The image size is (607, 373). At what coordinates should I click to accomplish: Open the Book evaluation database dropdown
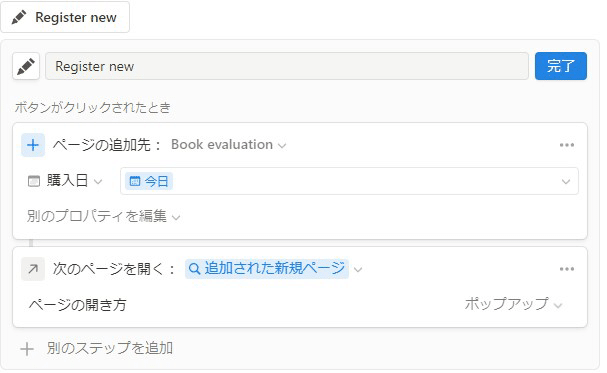(228, 145)
